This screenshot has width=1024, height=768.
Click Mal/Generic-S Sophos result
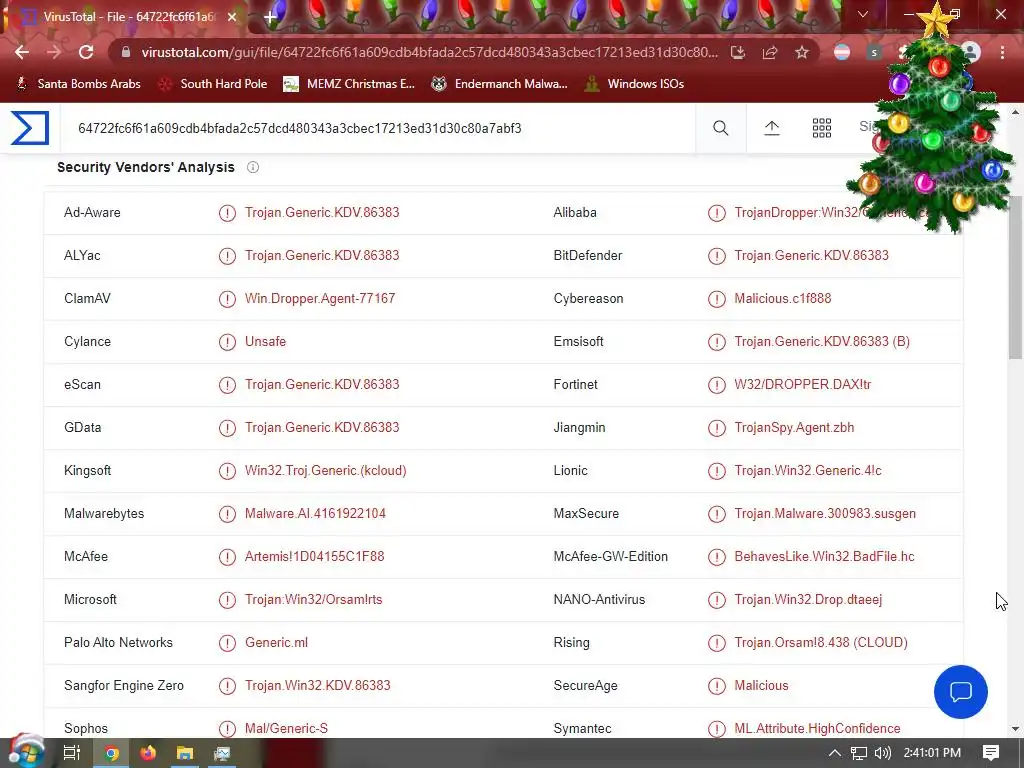pyautogui.click(x=286, y=728)
